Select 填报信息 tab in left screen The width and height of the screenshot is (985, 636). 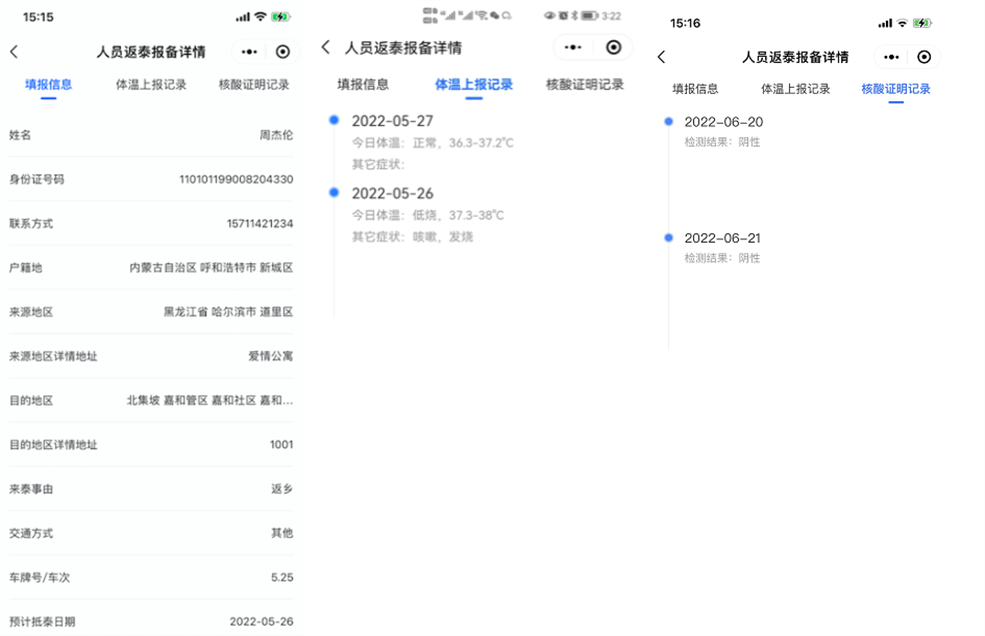48,84
